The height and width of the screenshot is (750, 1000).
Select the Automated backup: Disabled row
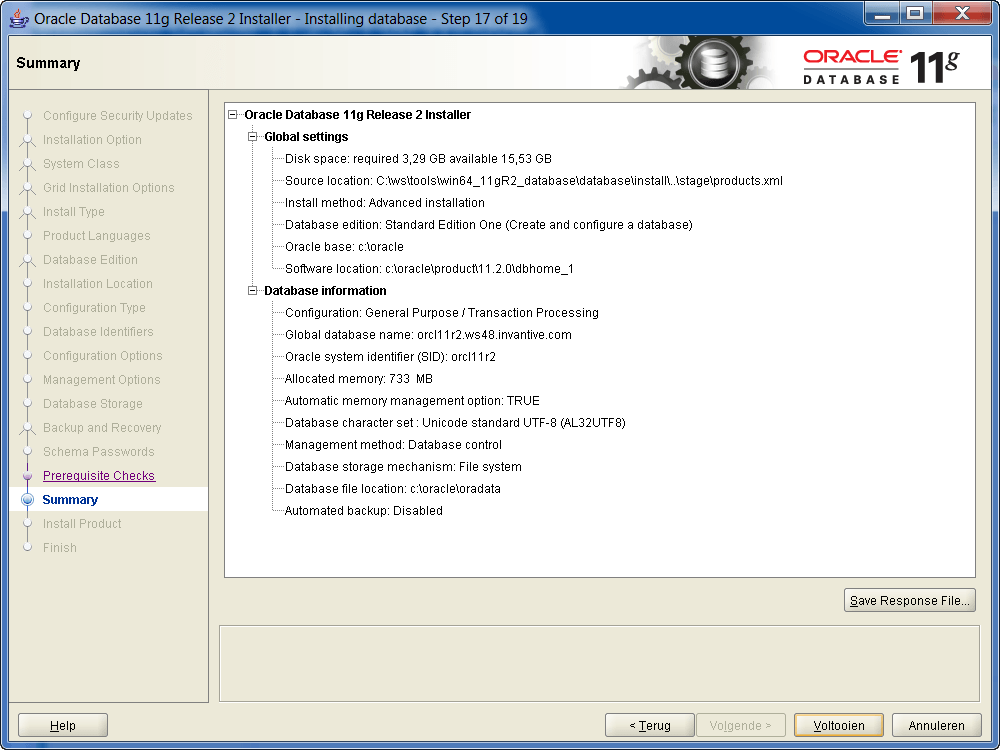[x=364, y=511]
